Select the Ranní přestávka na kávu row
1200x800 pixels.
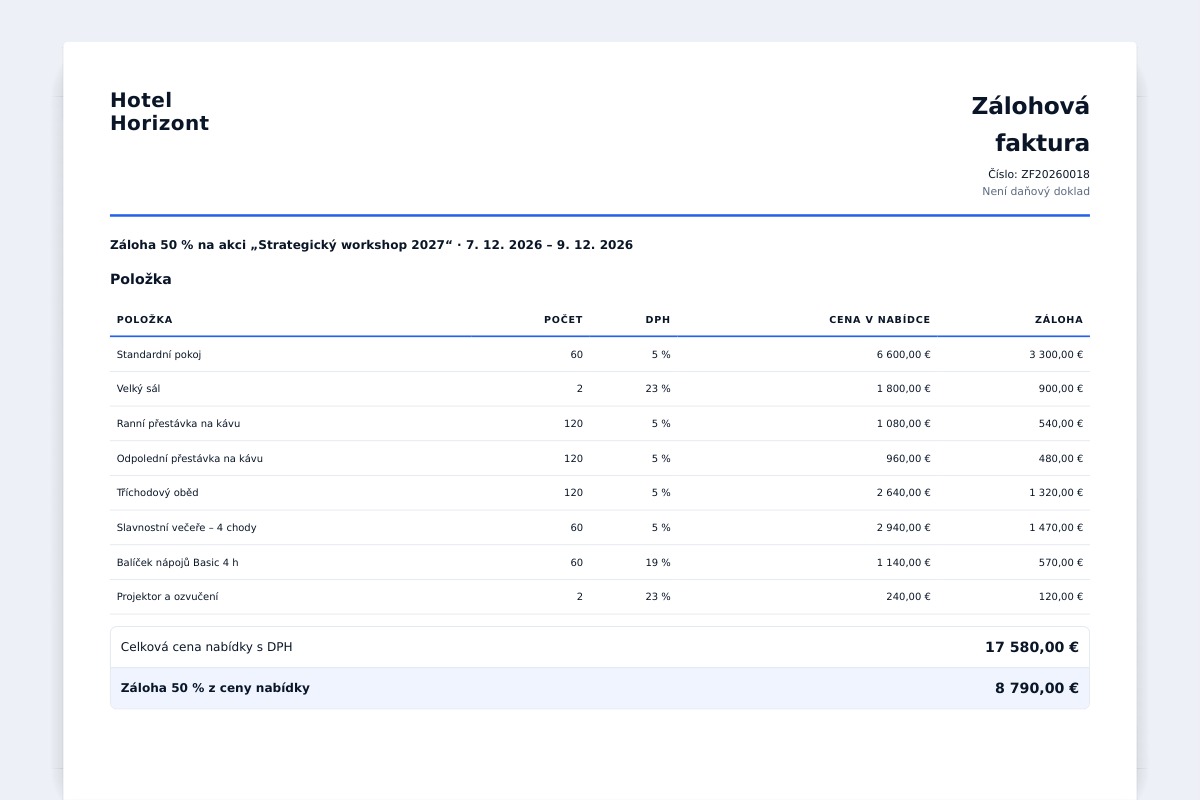(600, 424)
